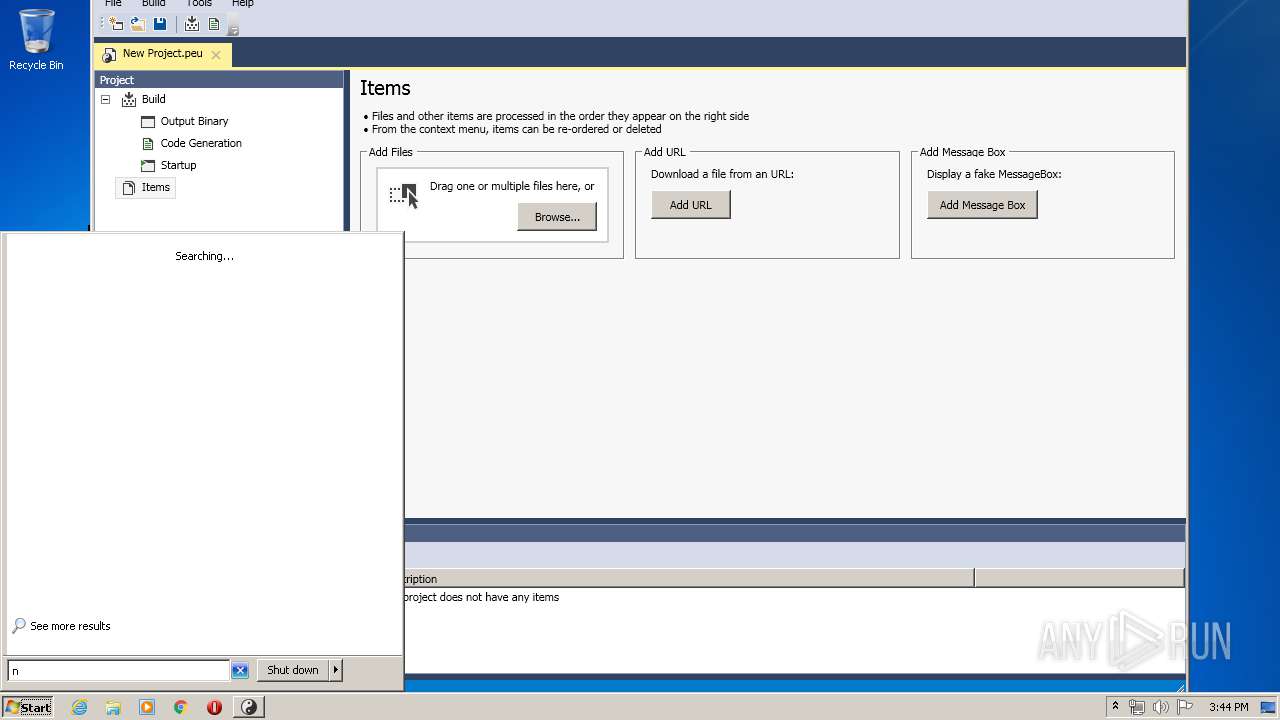Click the Start menu search field

click(x=118, y=671)
